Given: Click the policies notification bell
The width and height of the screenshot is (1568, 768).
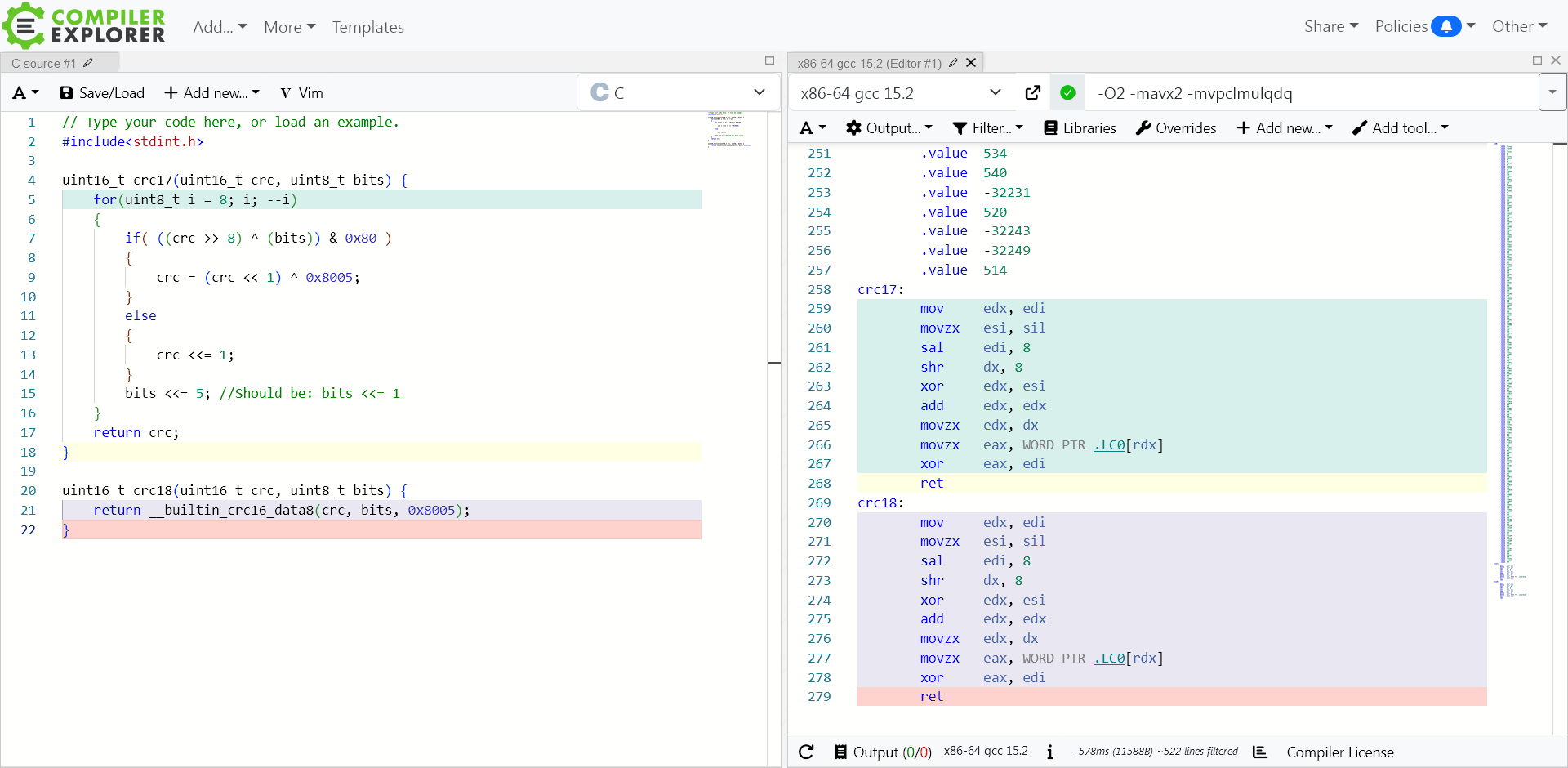Looking at the screenshot, I should tap(1445, 26).
